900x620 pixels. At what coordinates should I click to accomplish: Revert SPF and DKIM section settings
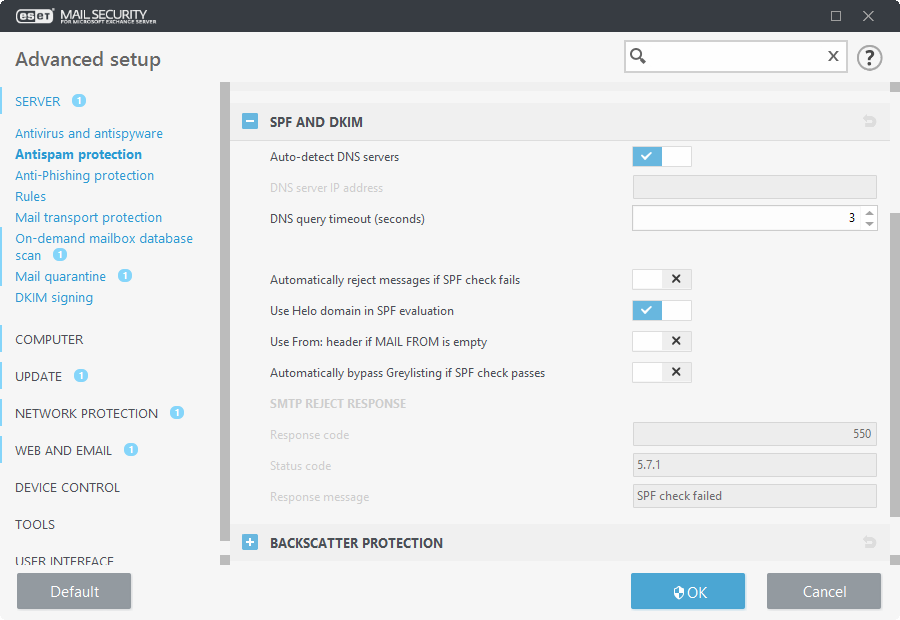tap(869, 122)
